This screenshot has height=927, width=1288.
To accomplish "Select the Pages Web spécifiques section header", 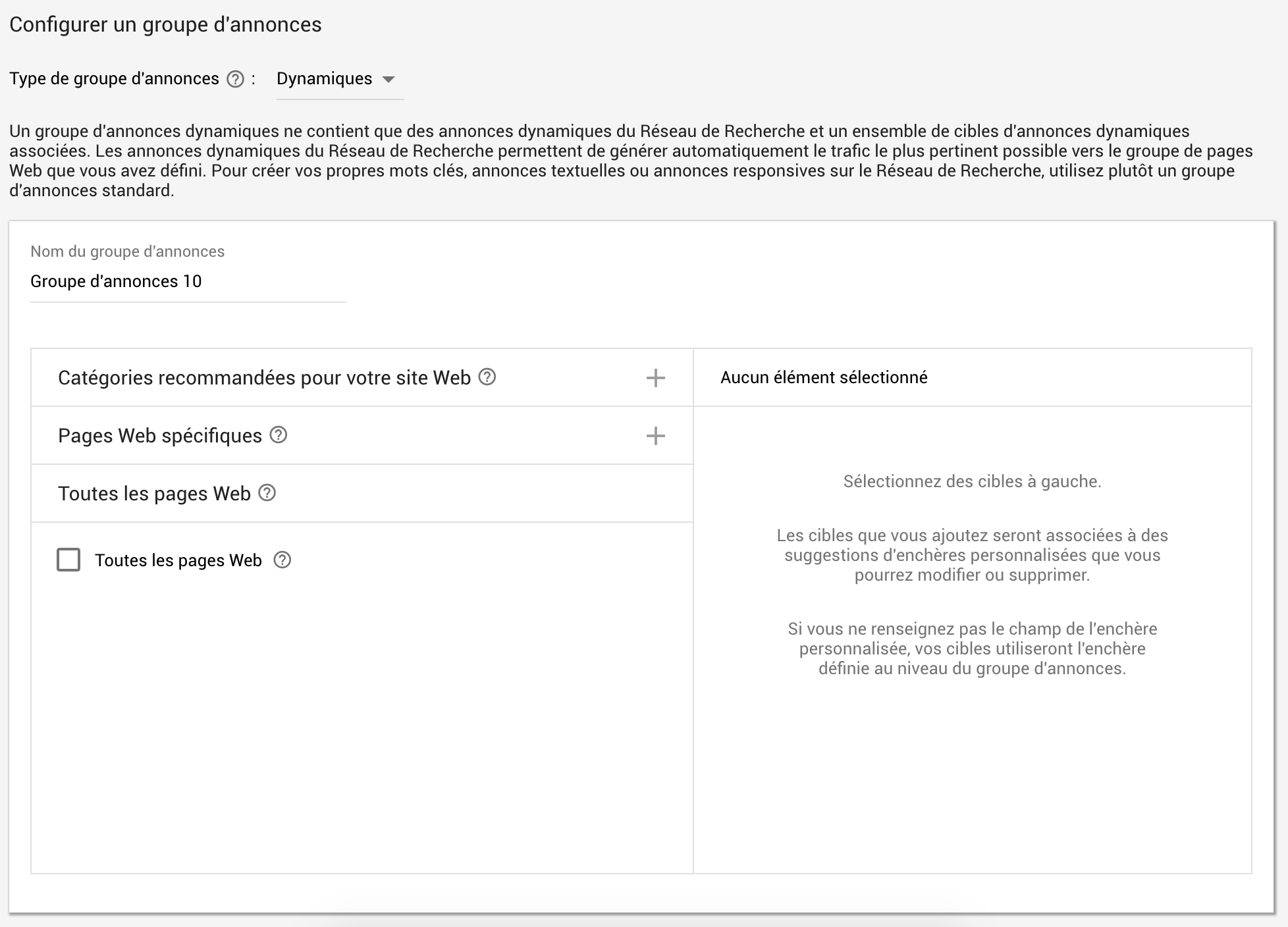I will coord(160,436).
